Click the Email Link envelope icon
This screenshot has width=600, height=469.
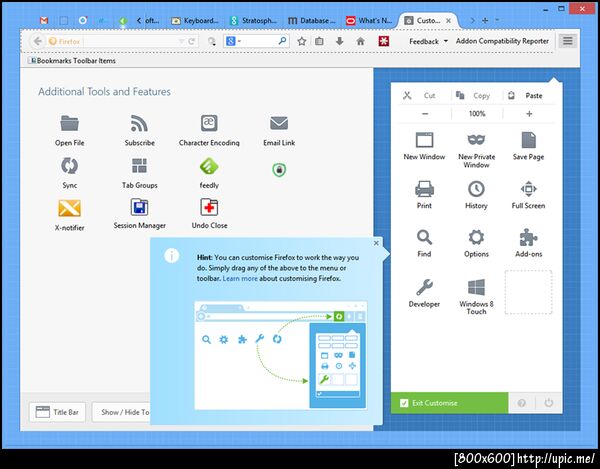[279, 123]
